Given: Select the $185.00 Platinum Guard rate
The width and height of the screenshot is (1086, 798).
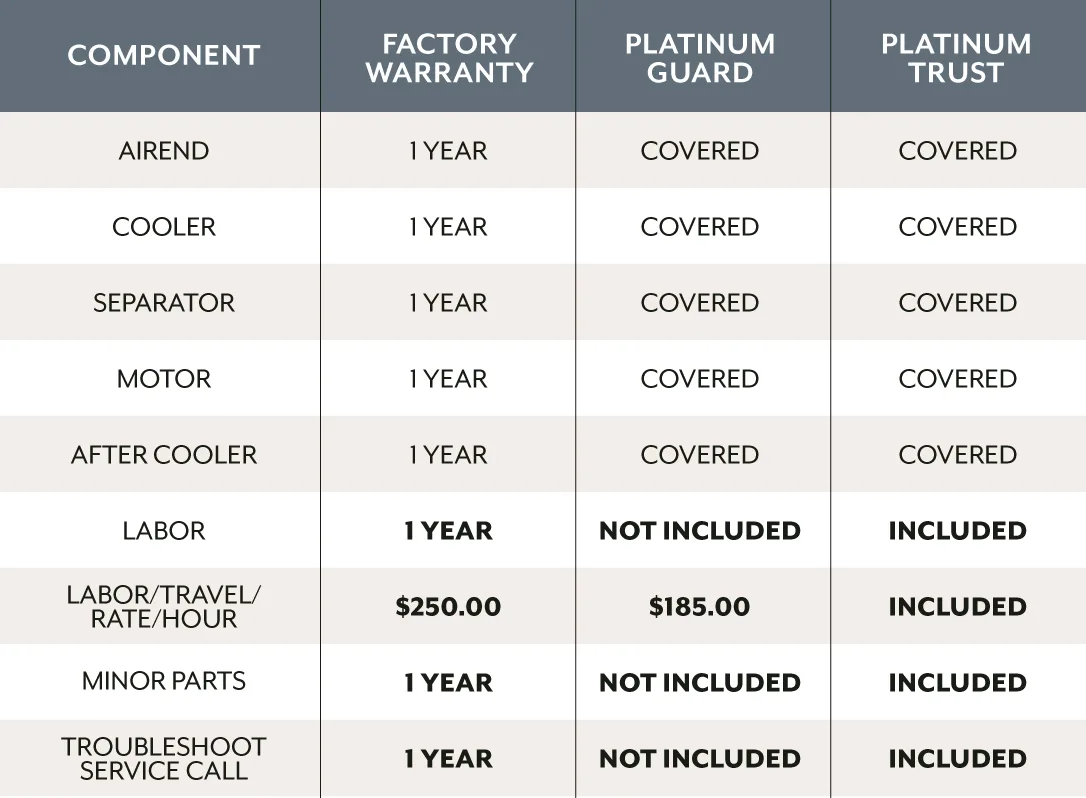Looking at the screenshot, I should [x=699, y=607].
